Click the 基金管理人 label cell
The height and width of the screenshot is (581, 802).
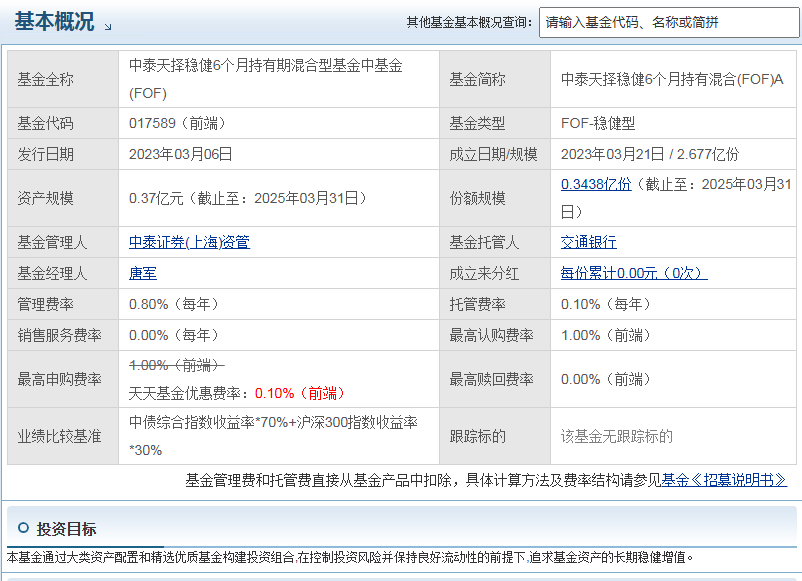(x=63, y=242)
